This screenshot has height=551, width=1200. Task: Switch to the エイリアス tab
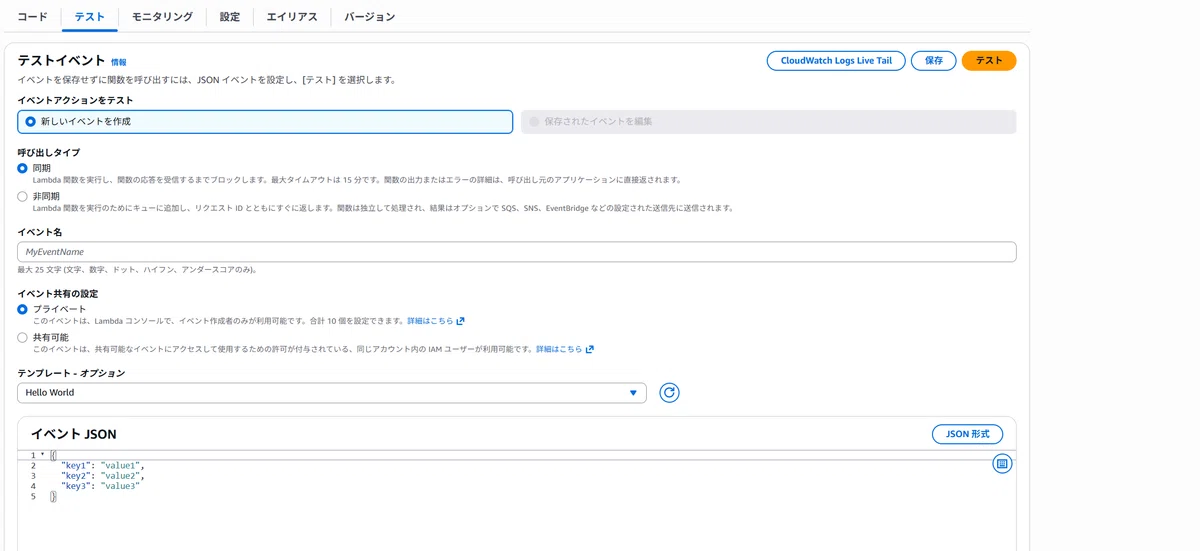[x=292, y=17]
